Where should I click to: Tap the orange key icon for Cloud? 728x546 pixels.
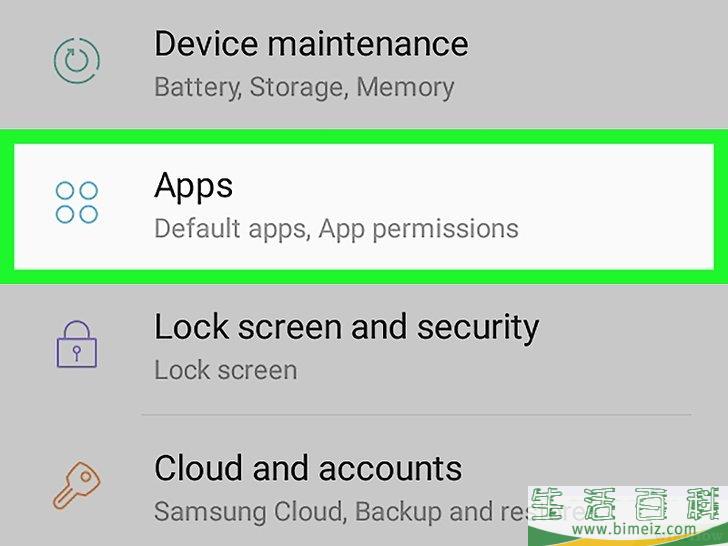(x=77, y=486)
